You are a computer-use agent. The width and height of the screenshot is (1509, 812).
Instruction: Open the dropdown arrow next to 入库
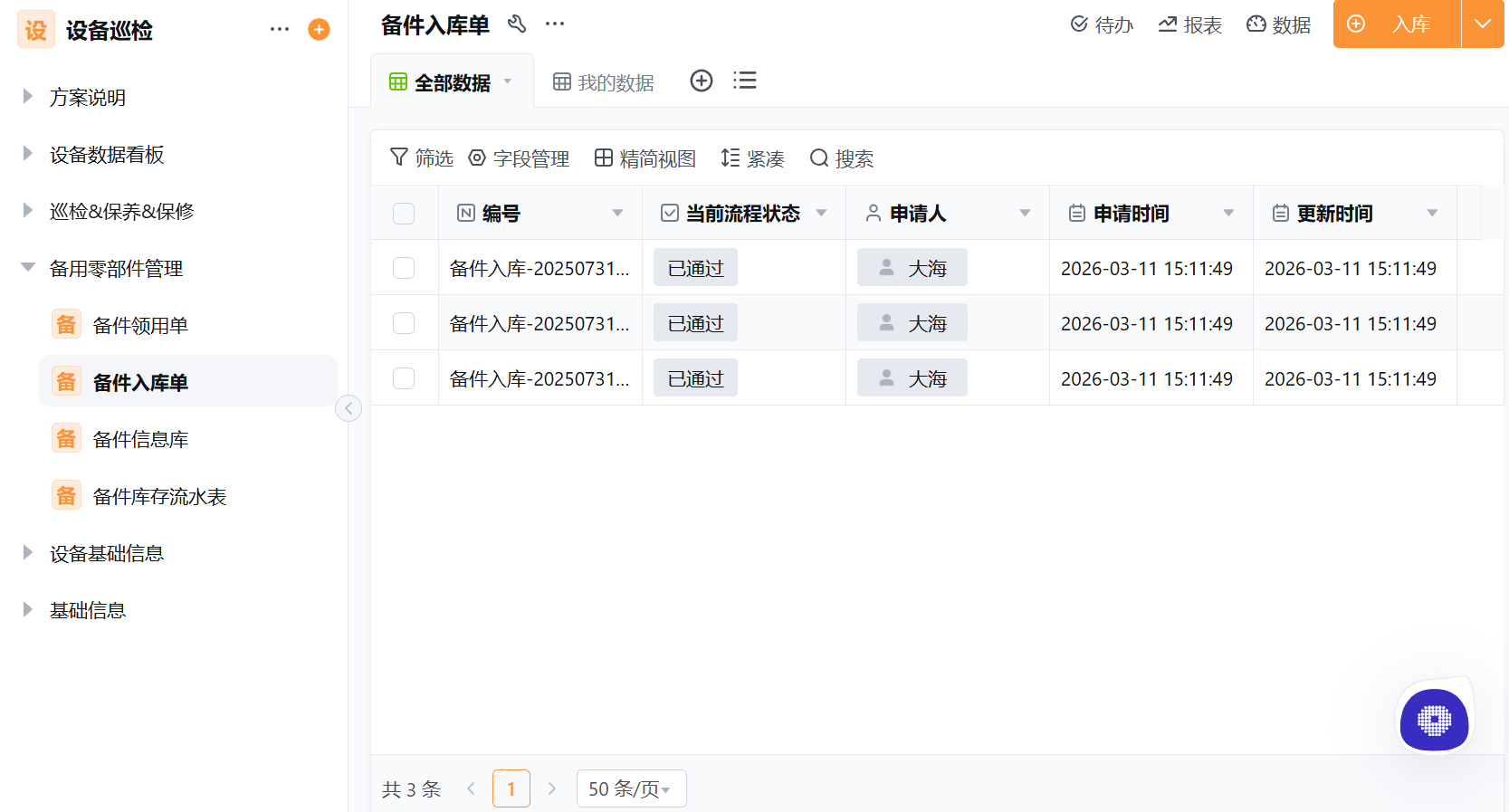[1483, 24]
